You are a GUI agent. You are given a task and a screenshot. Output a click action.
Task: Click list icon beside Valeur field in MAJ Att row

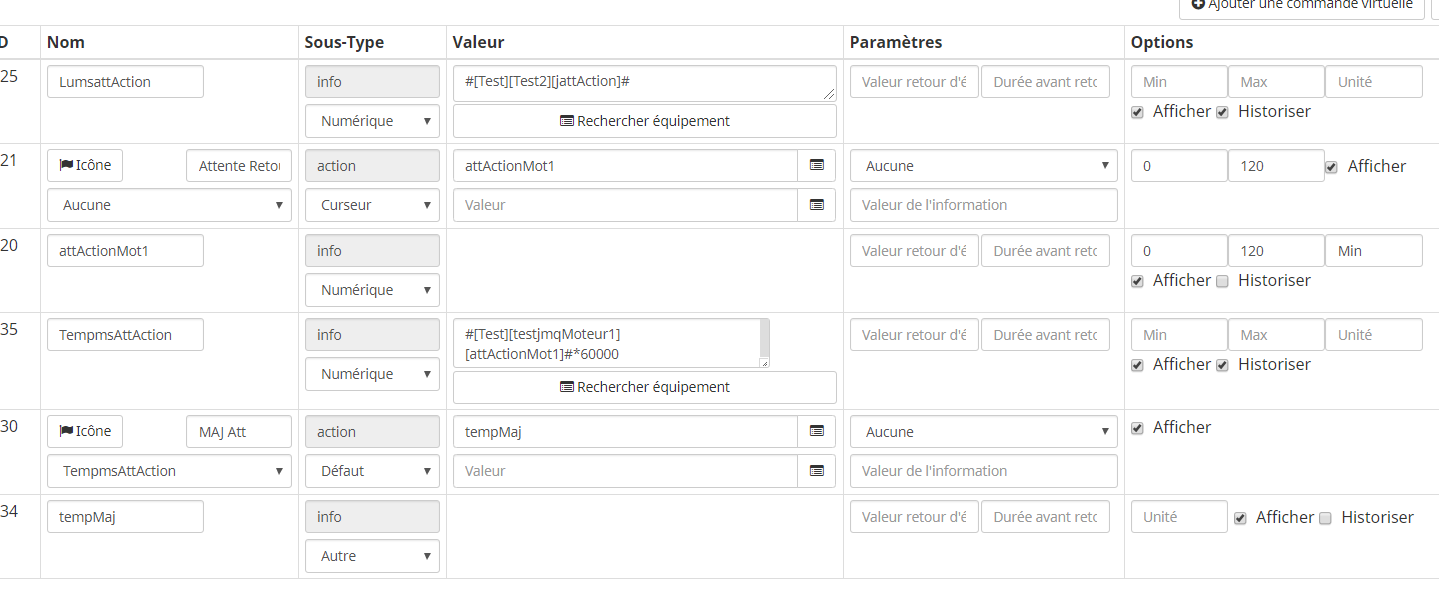(816, 471)
